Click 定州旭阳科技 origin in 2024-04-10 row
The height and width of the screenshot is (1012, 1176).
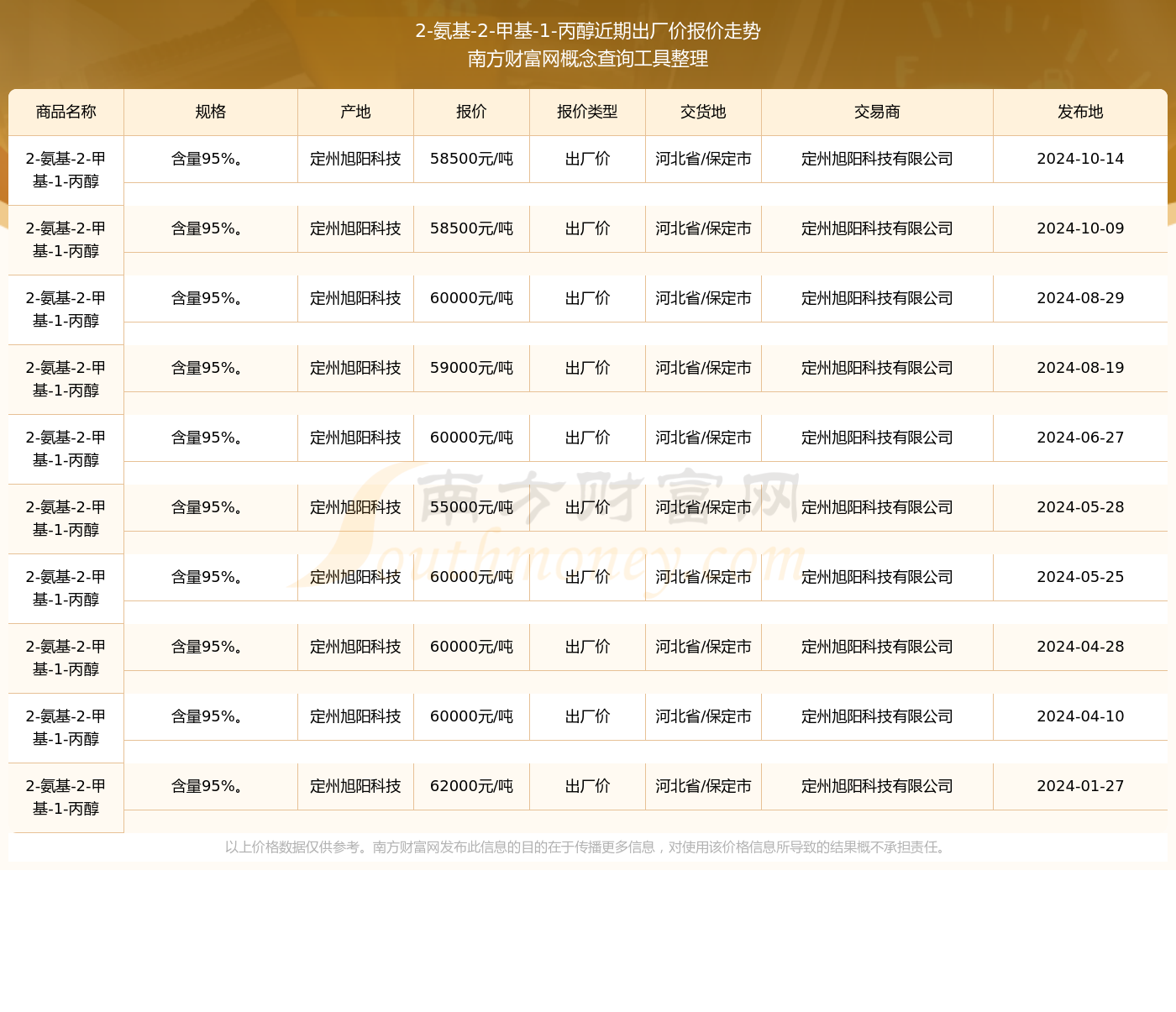355,716
